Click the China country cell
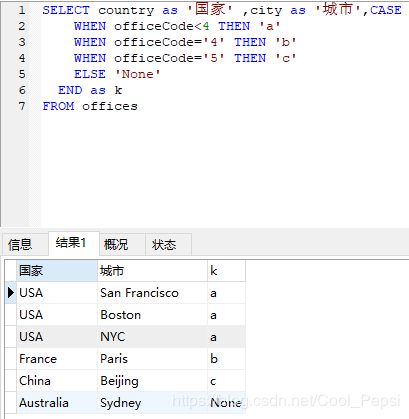The width and height of the screenshot is (409, 419). coord(57,381)
